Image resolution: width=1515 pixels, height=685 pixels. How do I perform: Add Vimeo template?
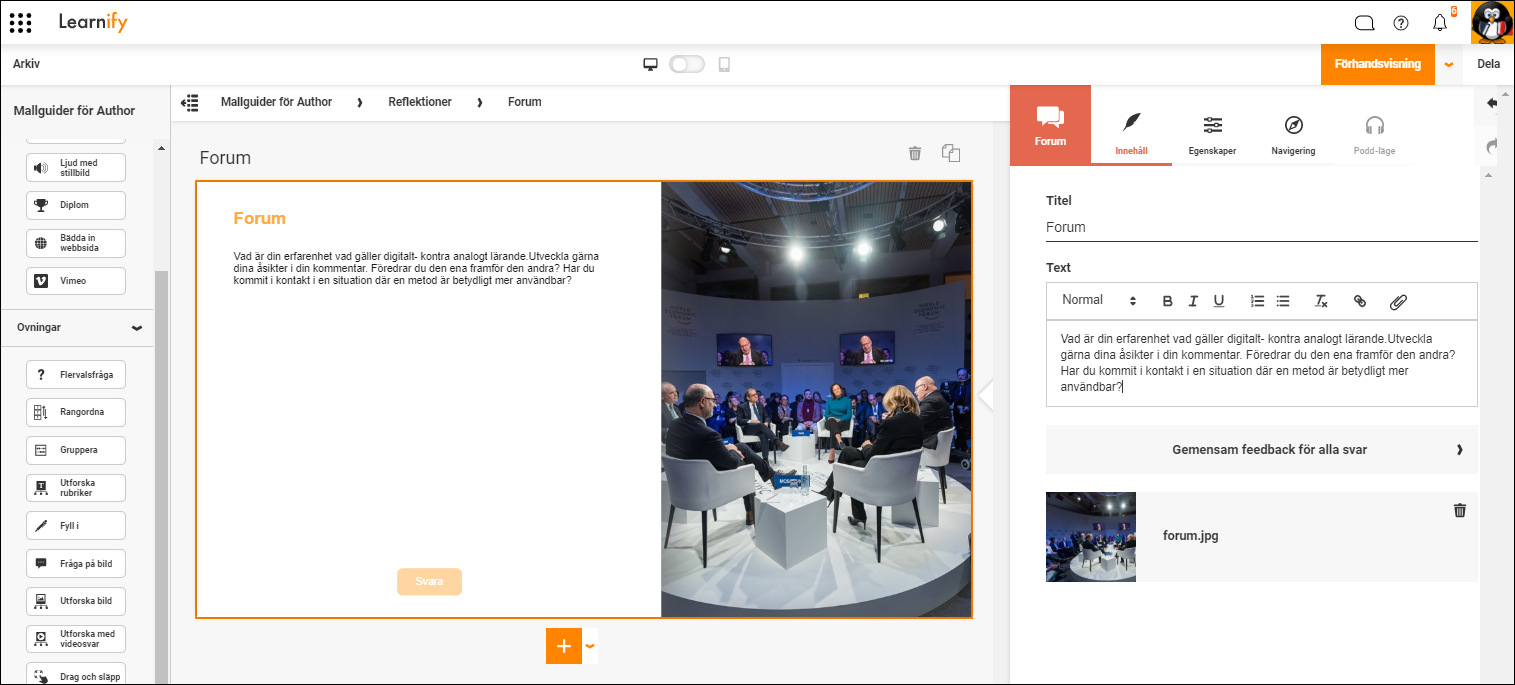tap(76, 281)
